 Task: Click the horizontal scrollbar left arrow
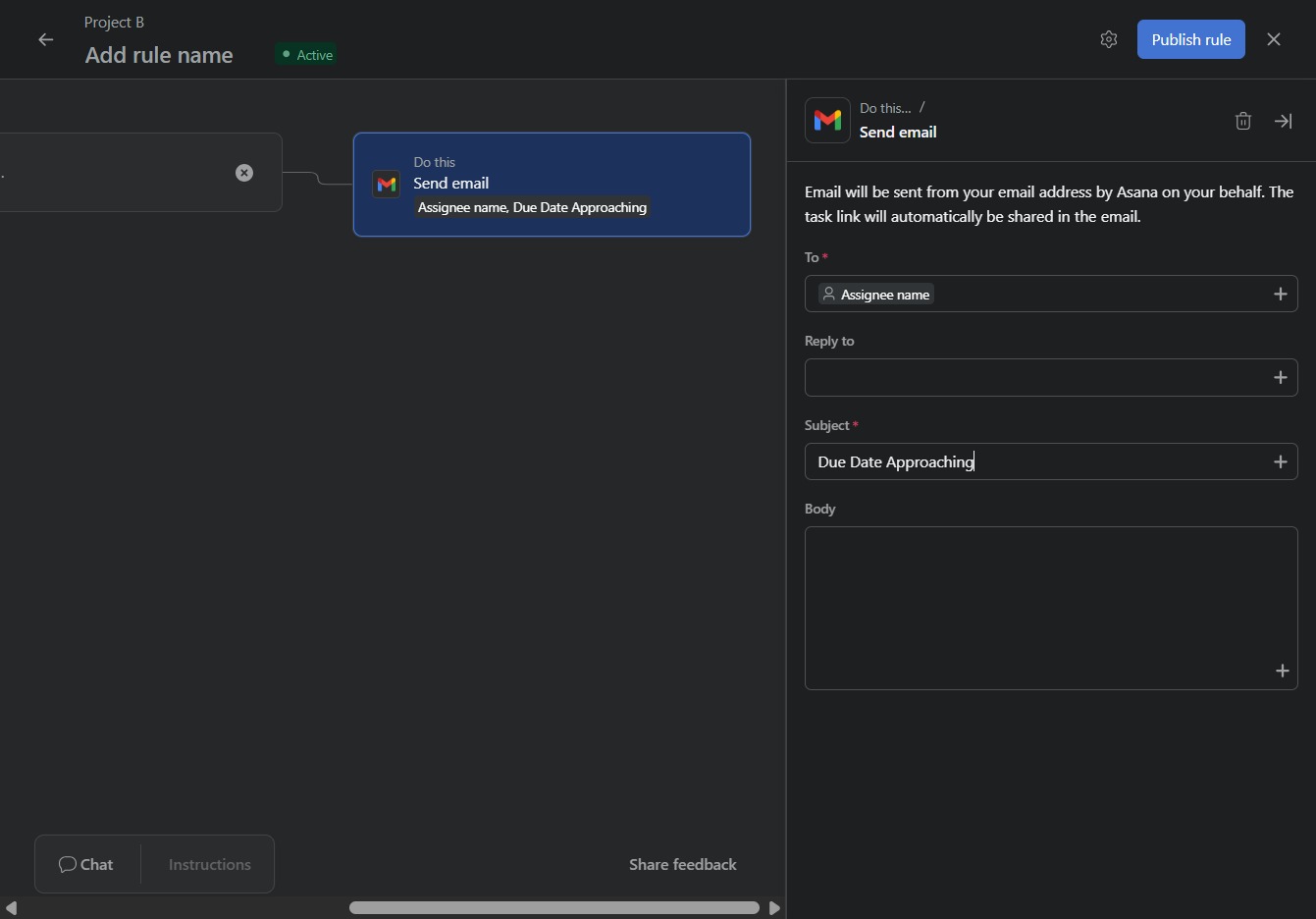click(x=11, y=908)
